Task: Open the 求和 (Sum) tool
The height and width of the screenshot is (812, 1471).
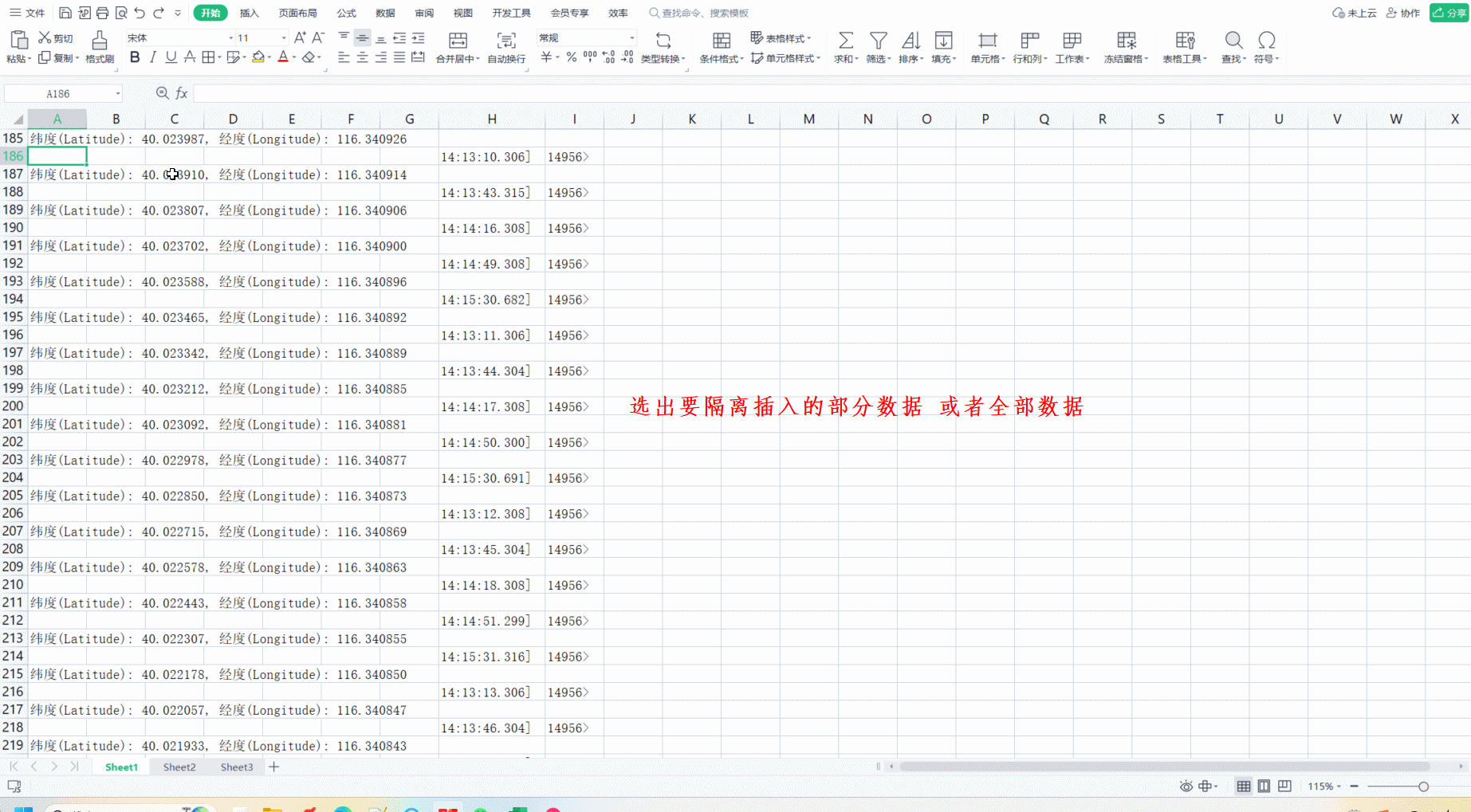Action: [x=844, y=46]
